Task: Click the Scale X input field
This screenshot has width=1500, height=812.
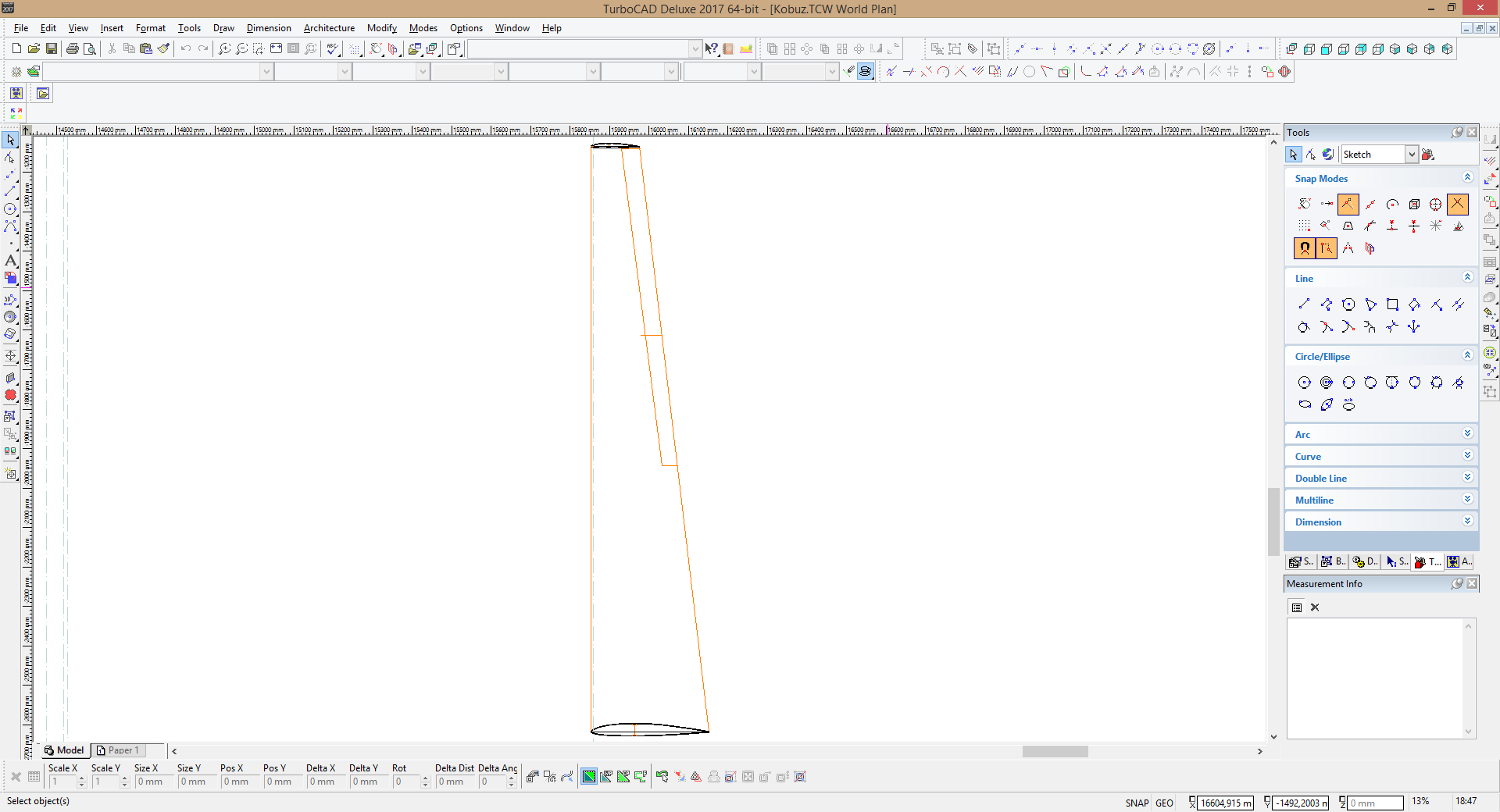Action: click(62, 782)
